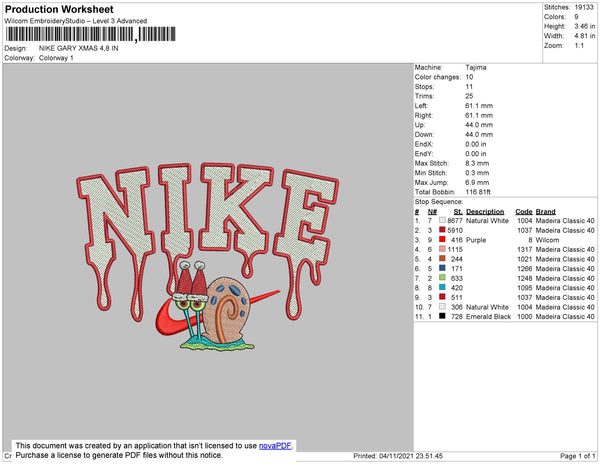The image size is (600, 464).
Task: Open the novaPDF link
Action: (275, 446)
